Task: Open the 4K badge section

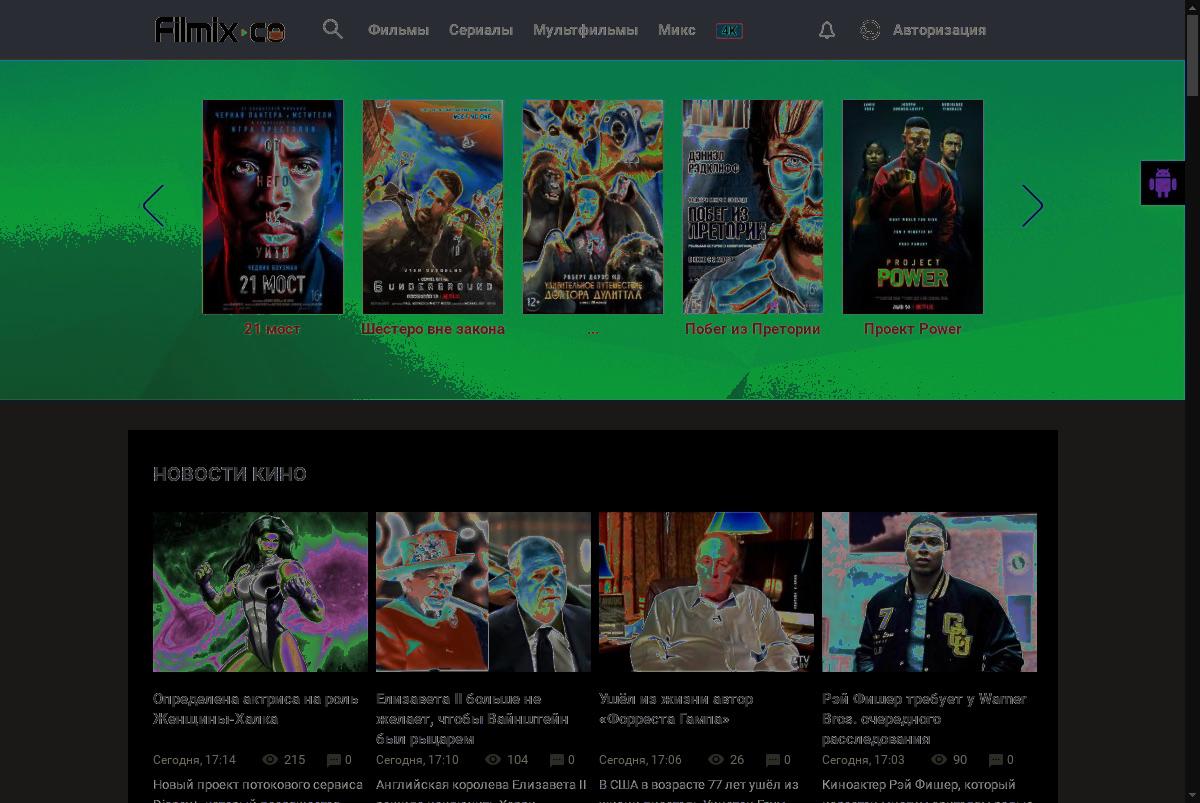Action: 729,30
